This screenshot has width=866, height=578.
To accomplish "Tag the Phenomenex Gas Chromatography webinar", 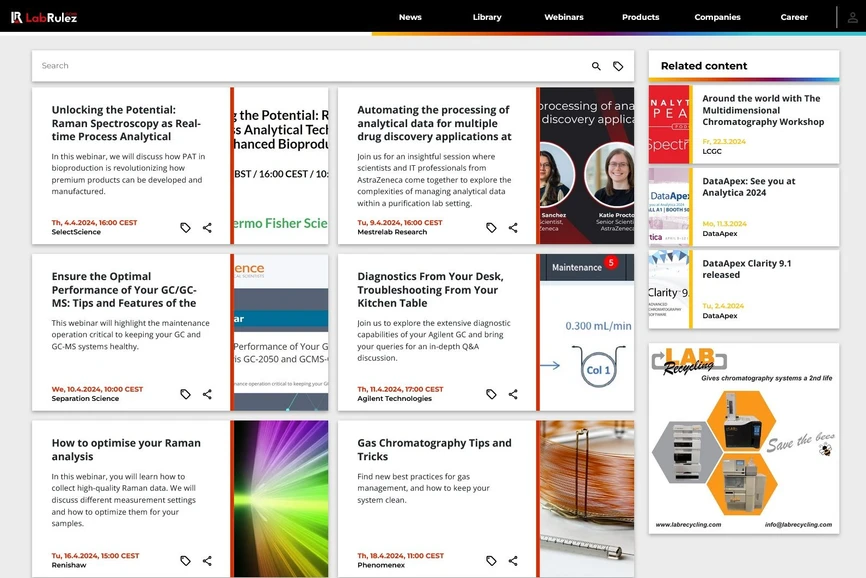I will [491, 561].
